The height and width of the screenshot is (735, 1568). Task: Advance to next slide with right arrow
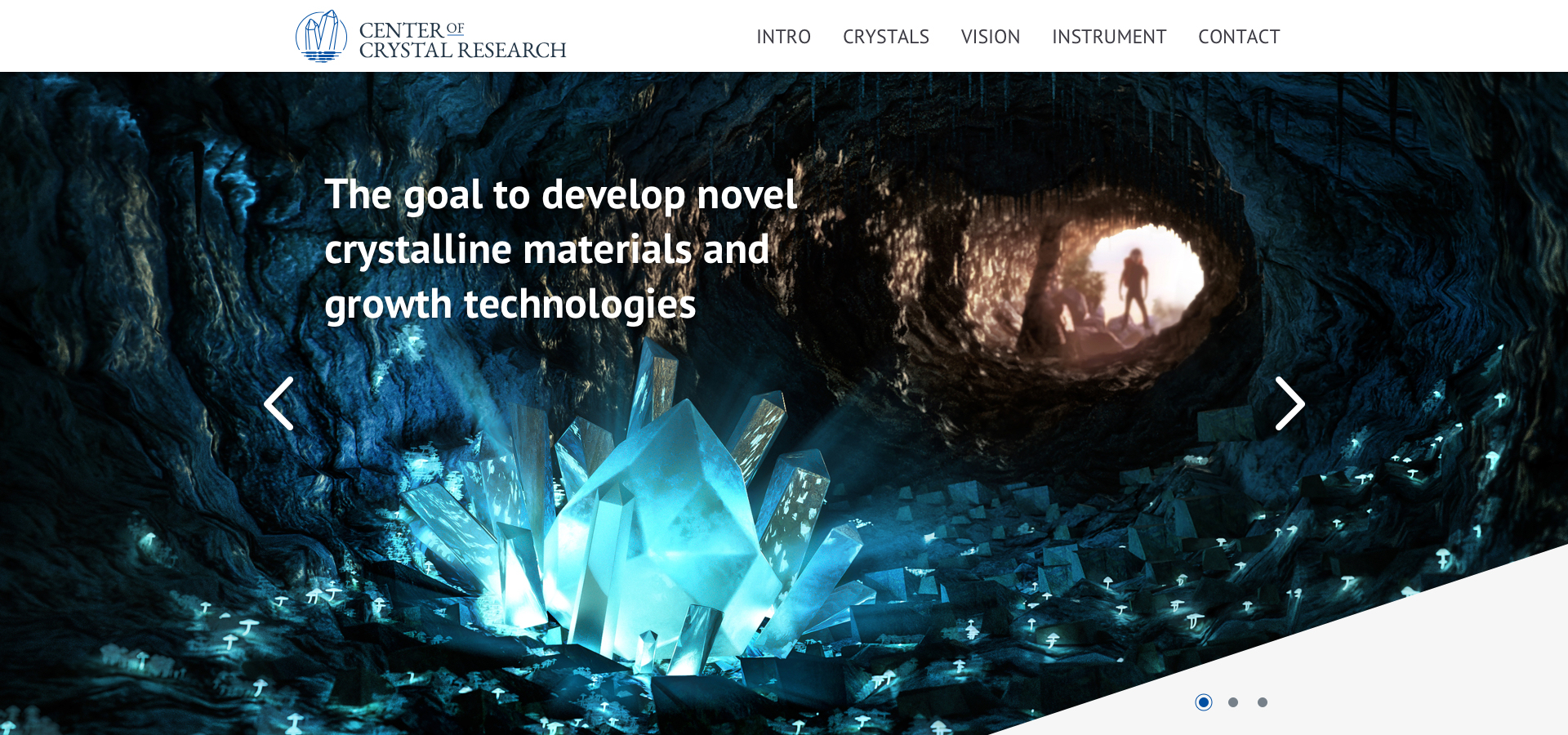pyautogui.click(x=1290, y=403)
